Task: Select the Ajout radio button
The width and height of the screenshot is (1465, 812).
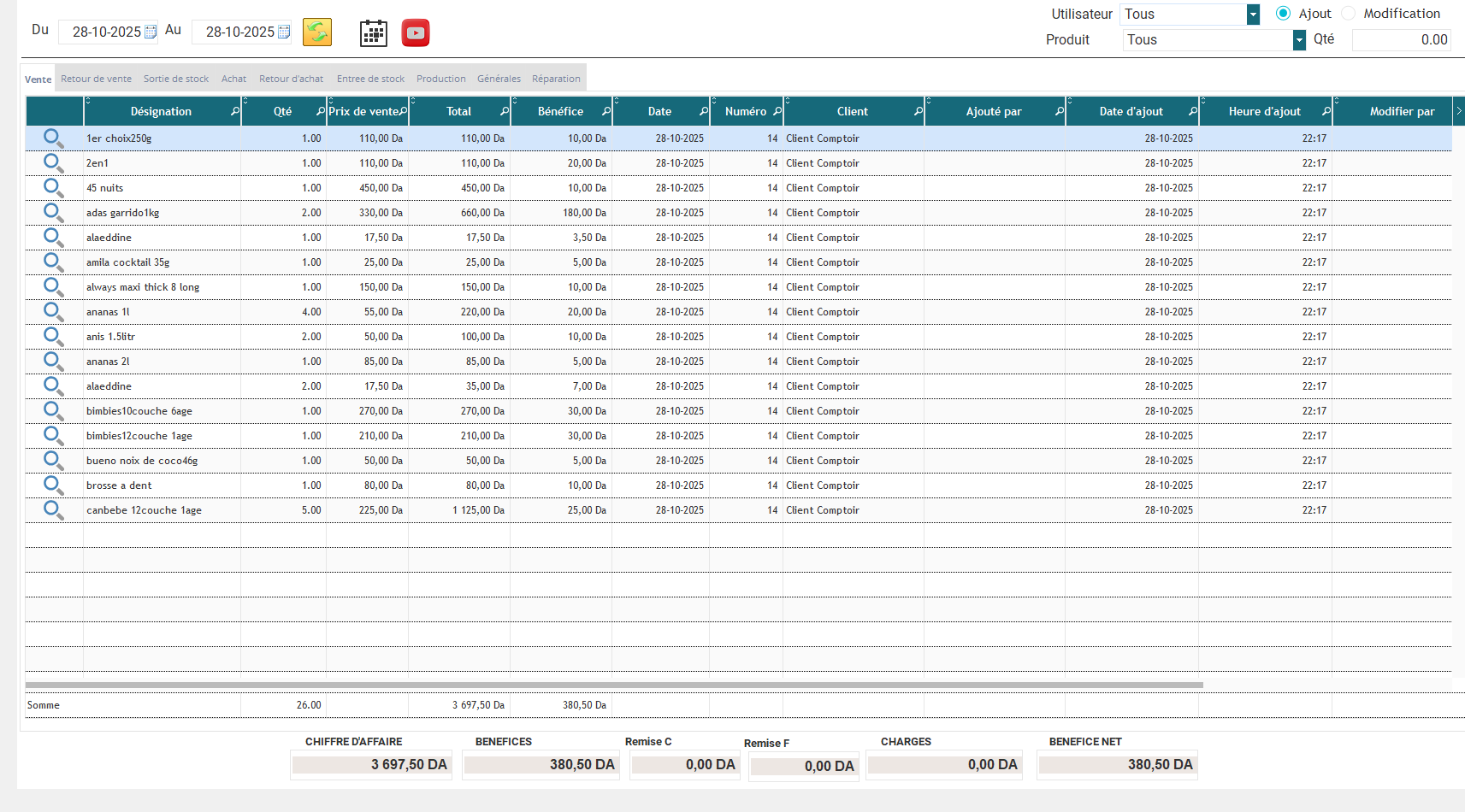Action: click(1283, 14)
